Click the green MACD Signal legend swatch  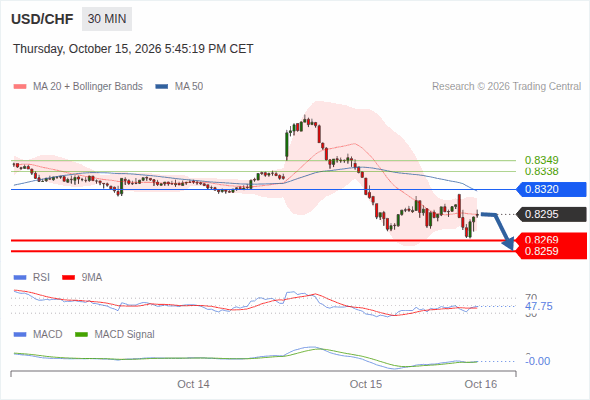(82, 335)
